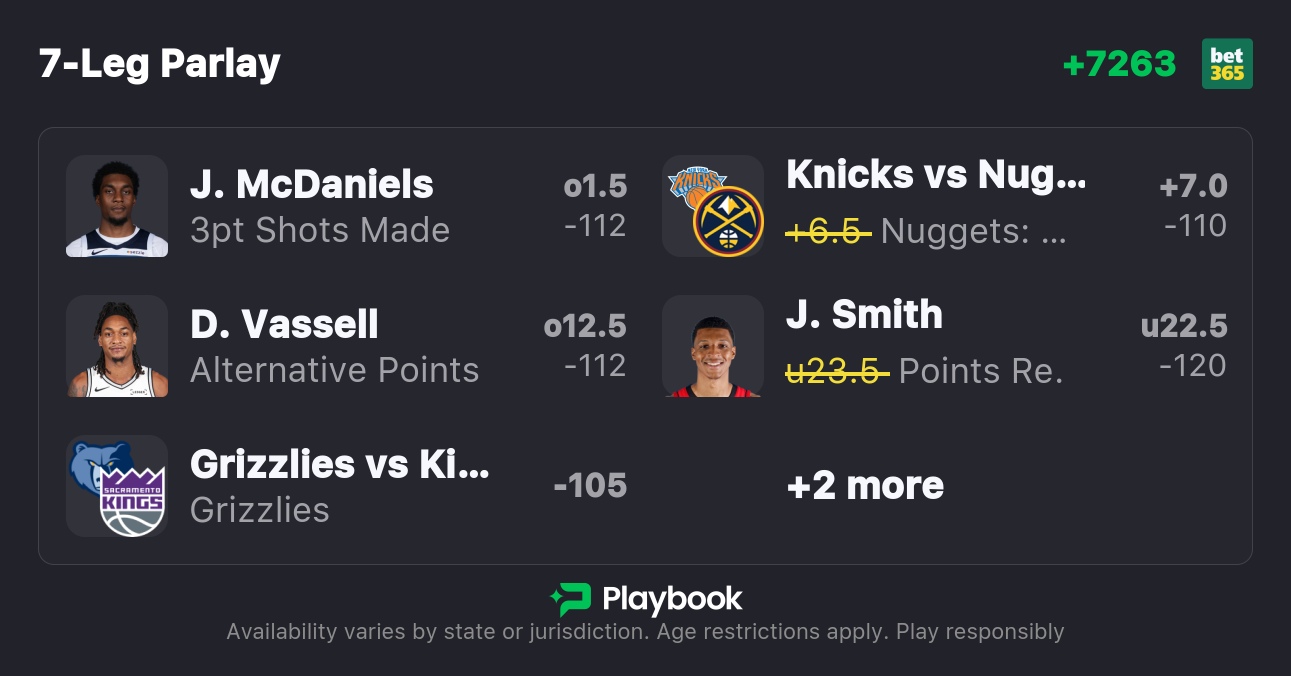Click the +7263 parlay odds
Screen dimensions: 1291x676
[x=1119, y=64]
